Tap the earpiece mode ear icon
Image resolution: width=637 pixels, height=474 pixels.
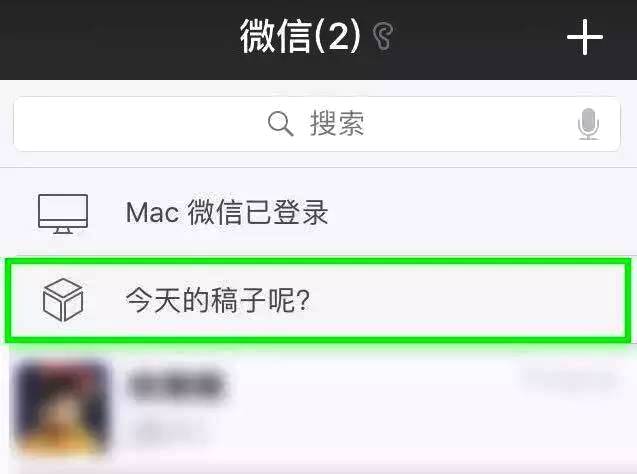pyautogui.click(x=382, y=37)
